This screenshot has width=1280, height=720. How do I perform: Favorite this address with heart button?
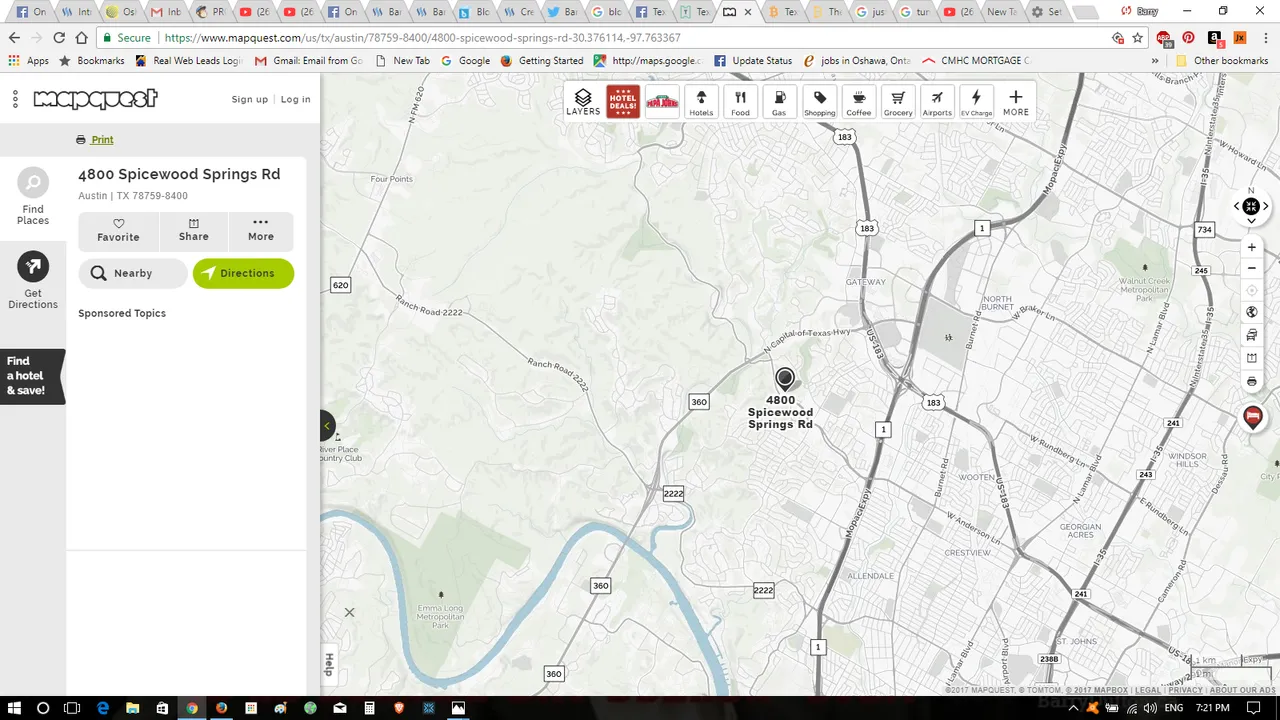pos(118,230)
